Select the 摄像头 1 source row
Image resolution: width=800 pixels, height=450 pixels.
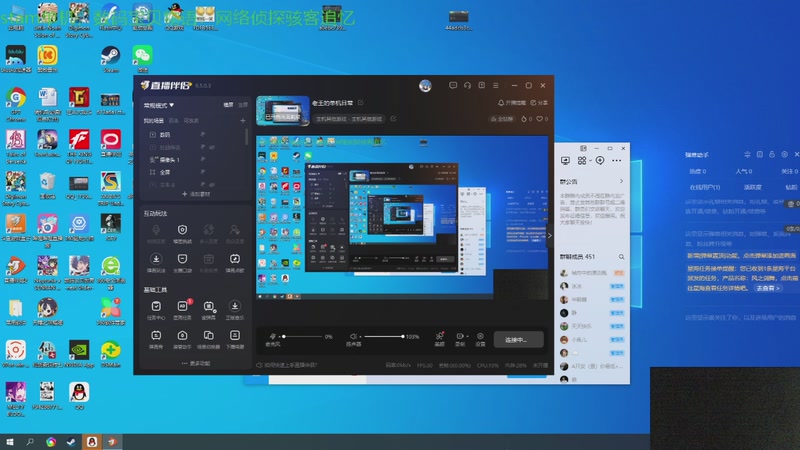pyautogui.click(x=194, y=160)
